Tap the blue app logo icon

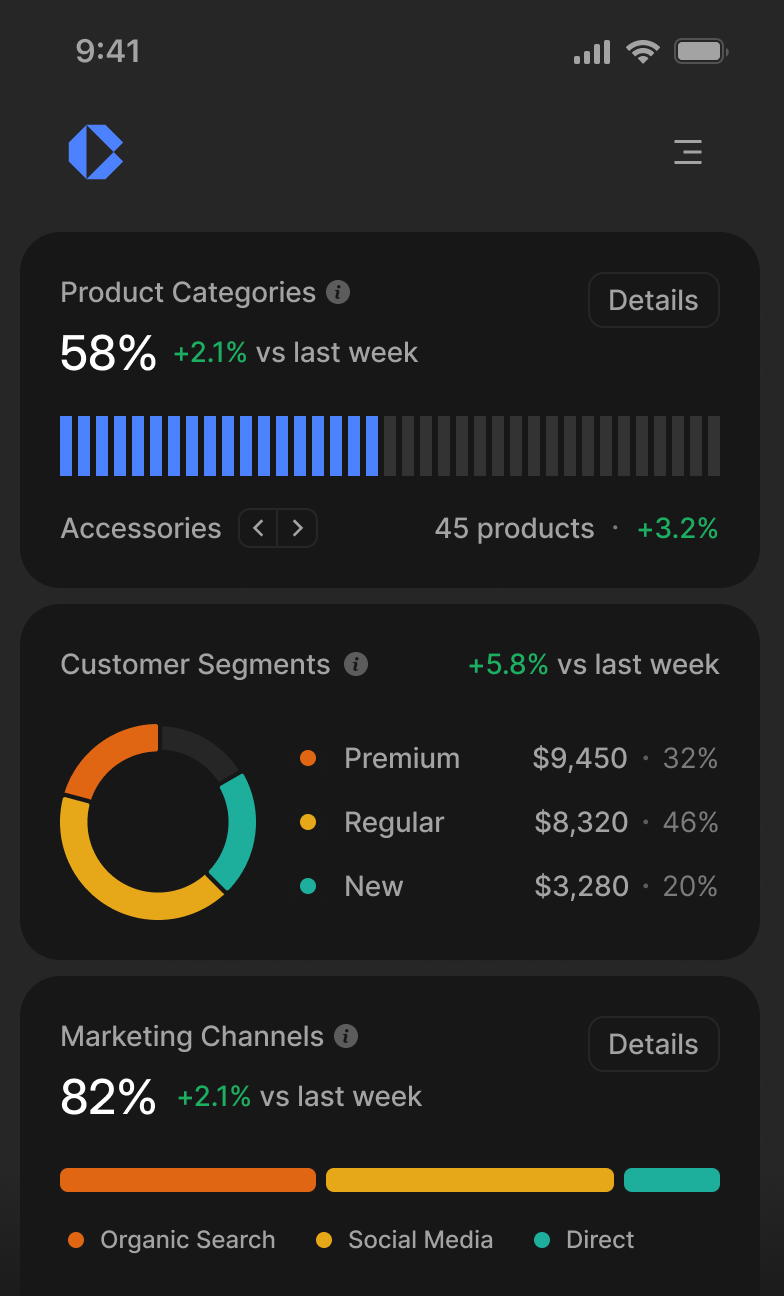pyautogui.click(x=96, y=152)
